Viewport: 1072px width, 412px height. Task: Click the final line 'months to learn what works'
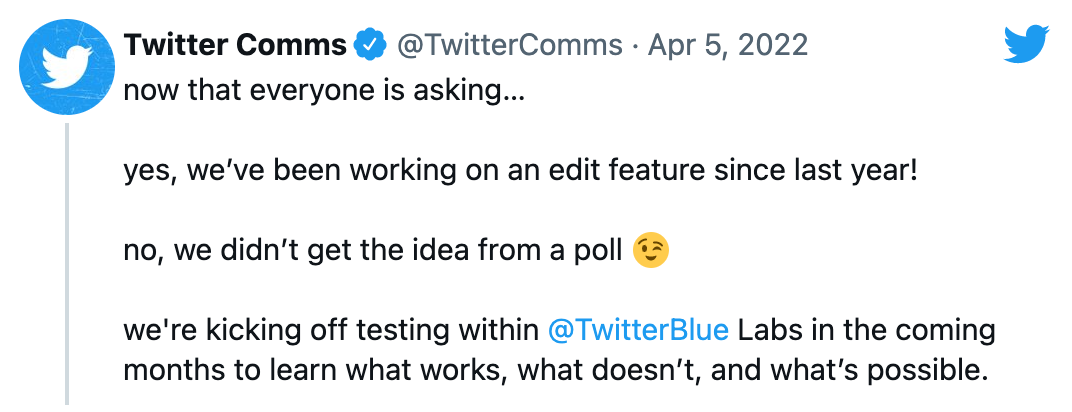click(x=557, y=371)
